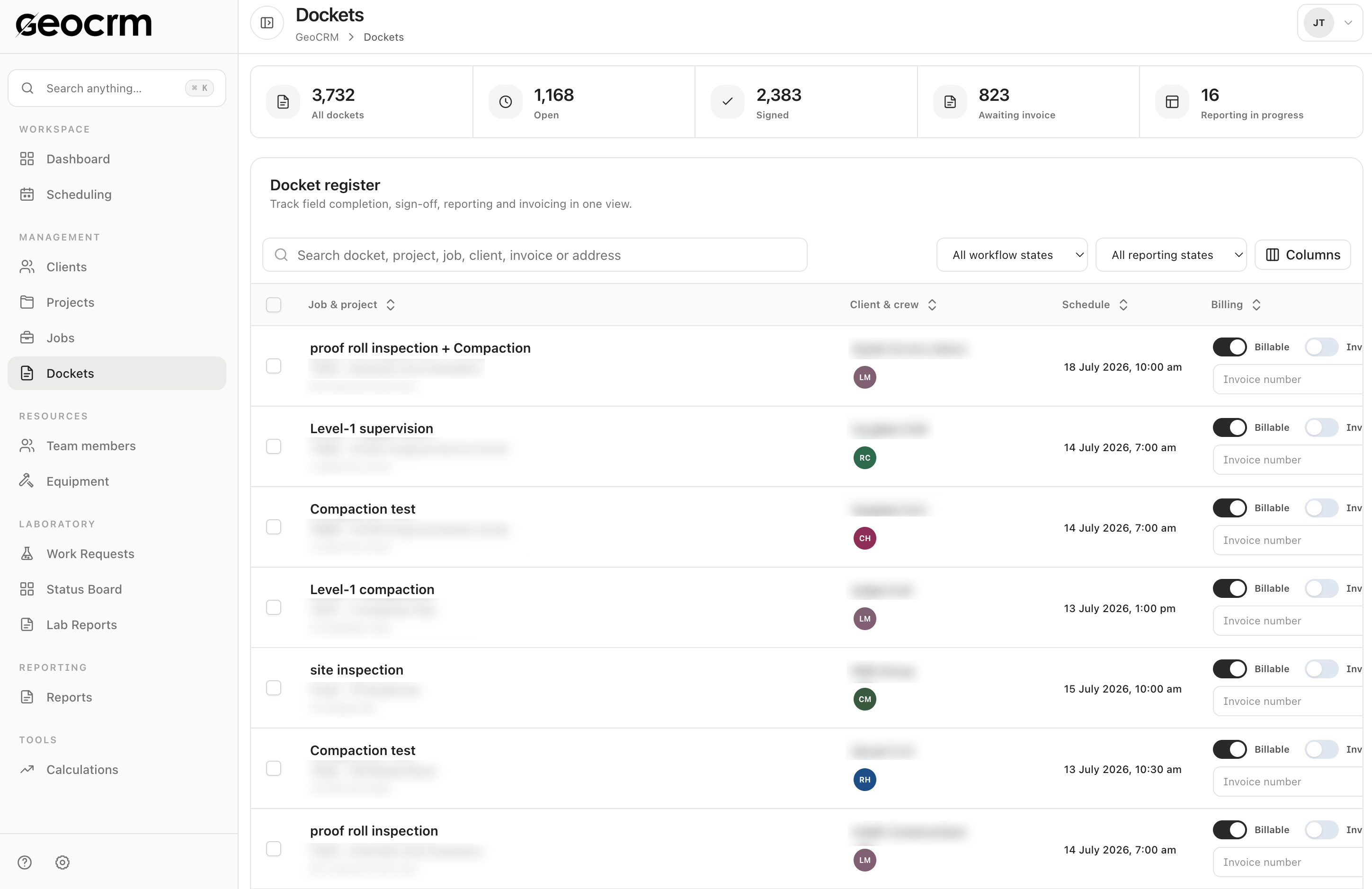Open the Status Board
Image resolution: width=1372 pixels, height=889 pixels.
pos(117,589)
